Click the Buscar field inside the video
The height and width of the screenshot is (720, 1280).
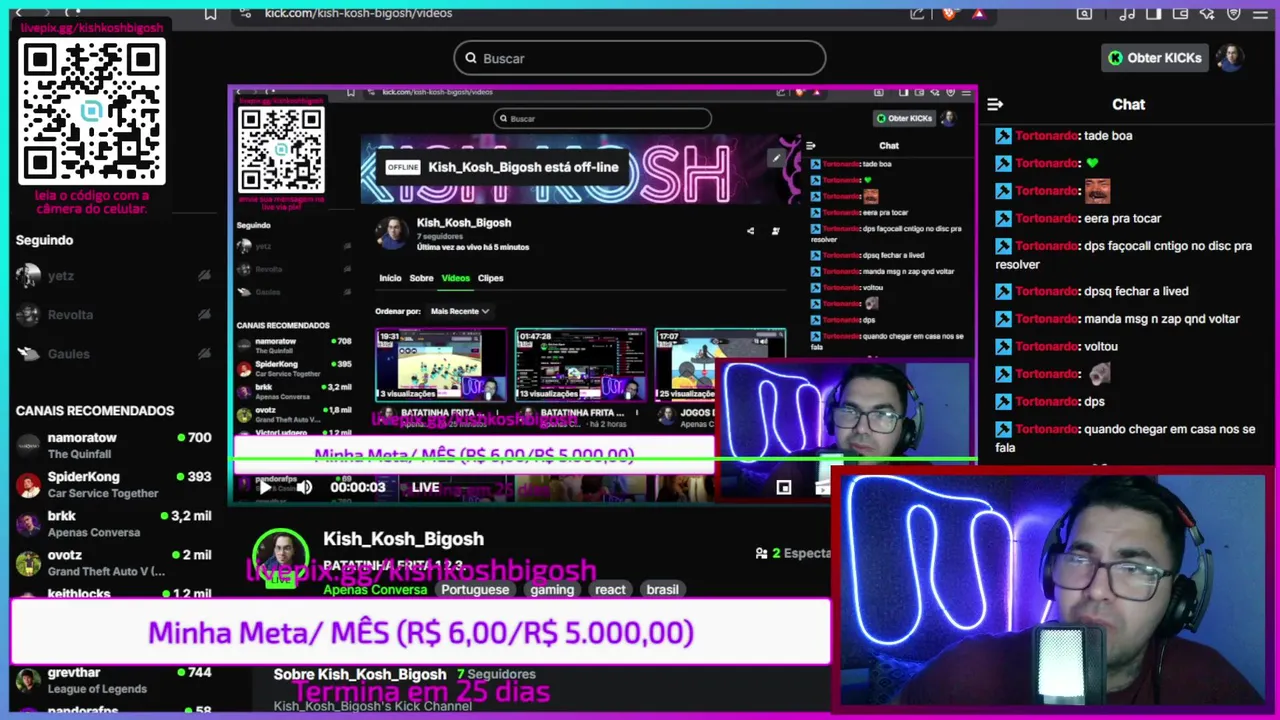[602, 118]
